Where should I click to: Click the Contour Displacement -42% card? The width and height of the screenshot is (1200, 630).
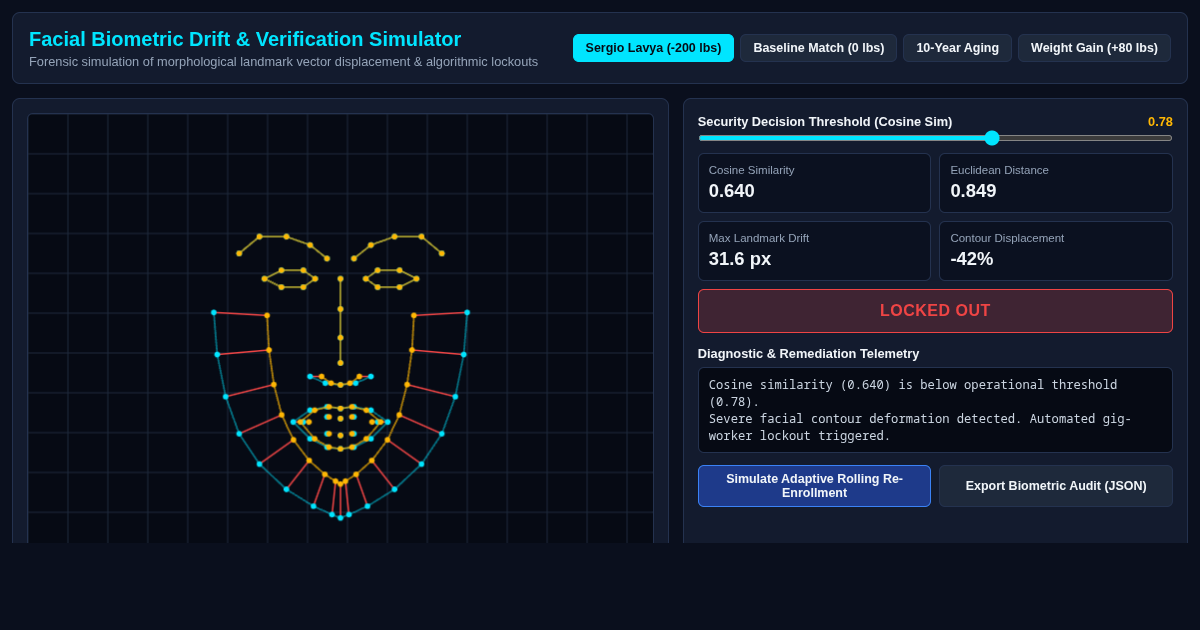(x=1056, y=251)
